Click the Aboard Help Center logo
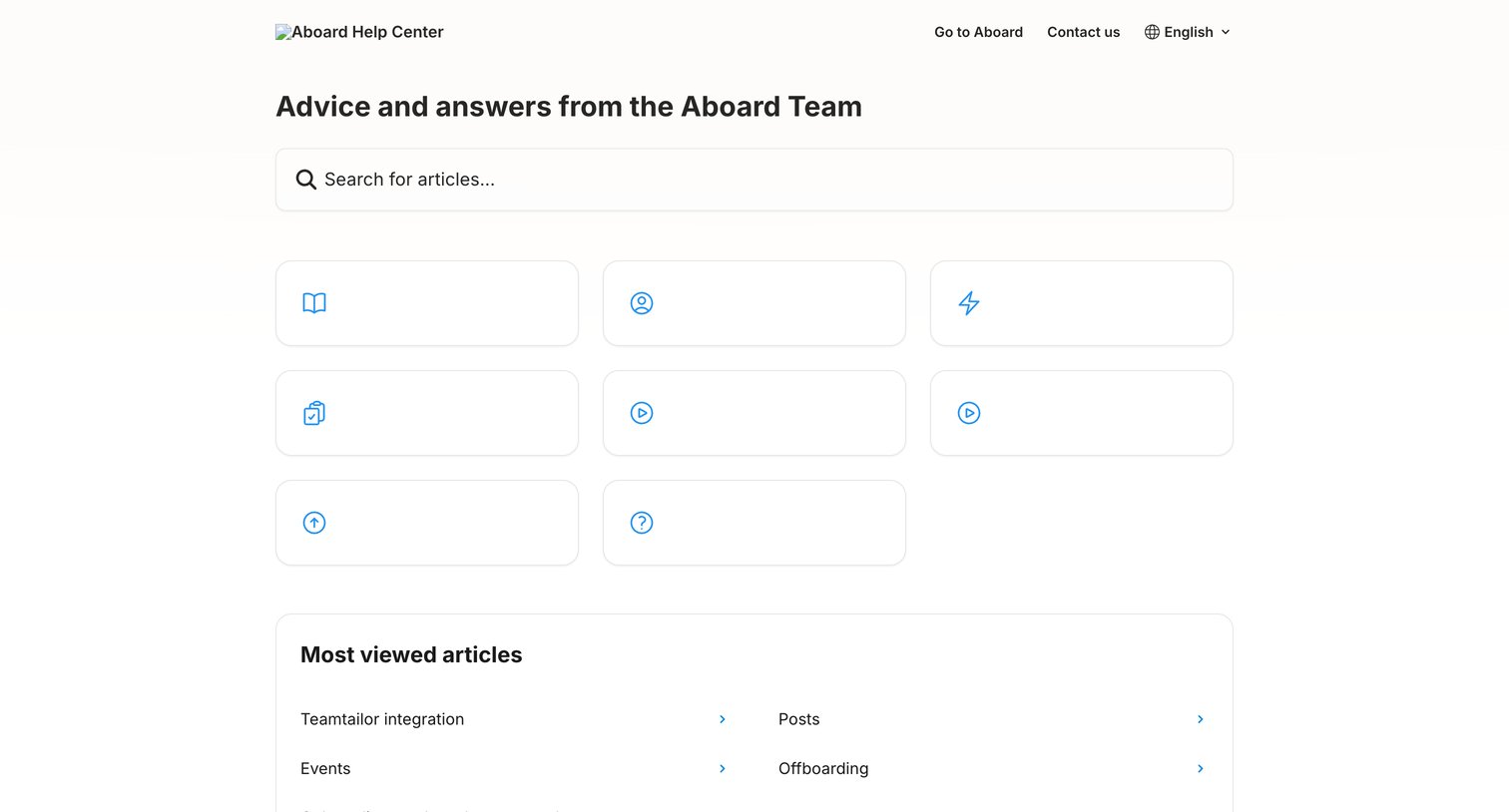Viewport: 1509px width, 812px height. point(359,32)
